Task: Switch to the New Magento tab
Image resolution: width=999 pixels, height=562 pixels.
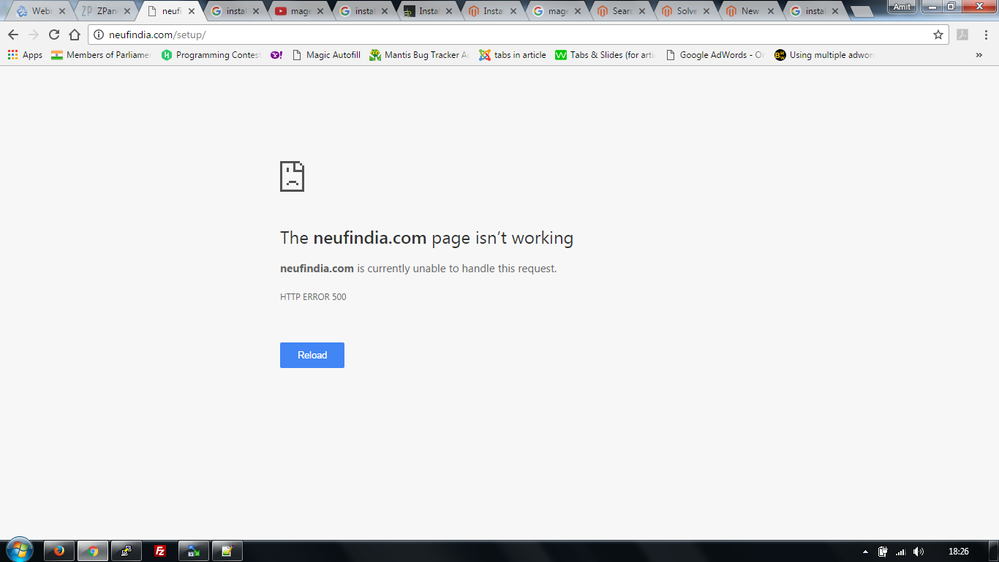Action: tap(749, 11)
